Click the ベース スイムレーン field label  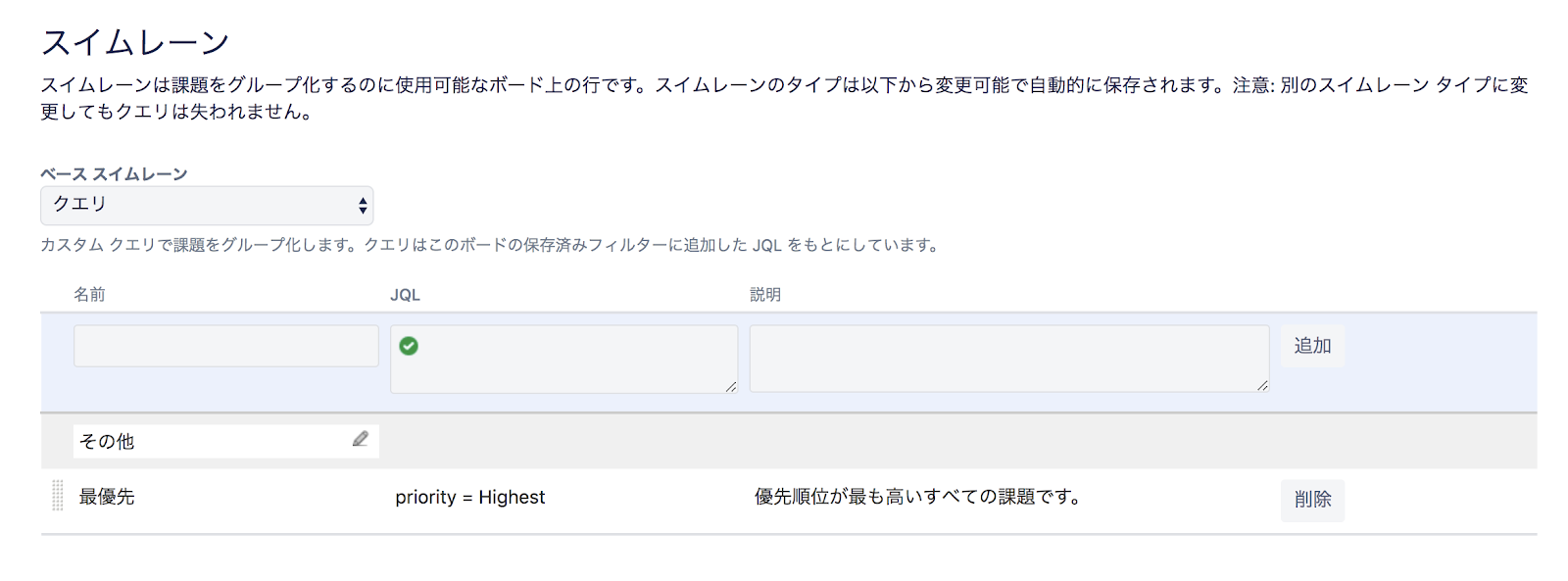pos(114,173)
